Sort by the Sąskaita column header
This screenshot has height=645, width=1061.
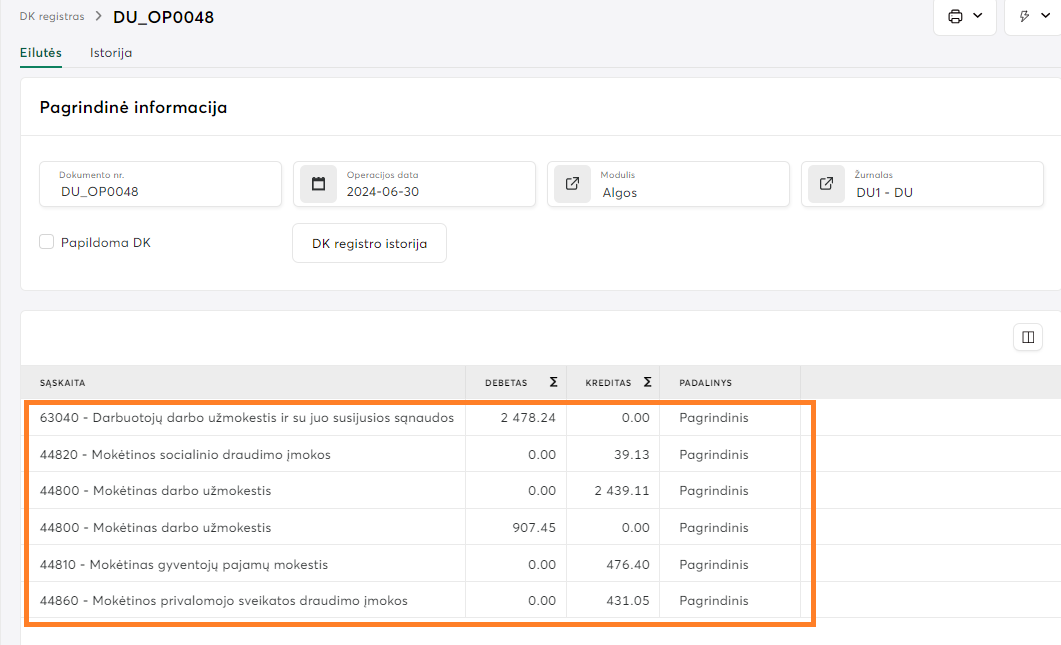62,382
